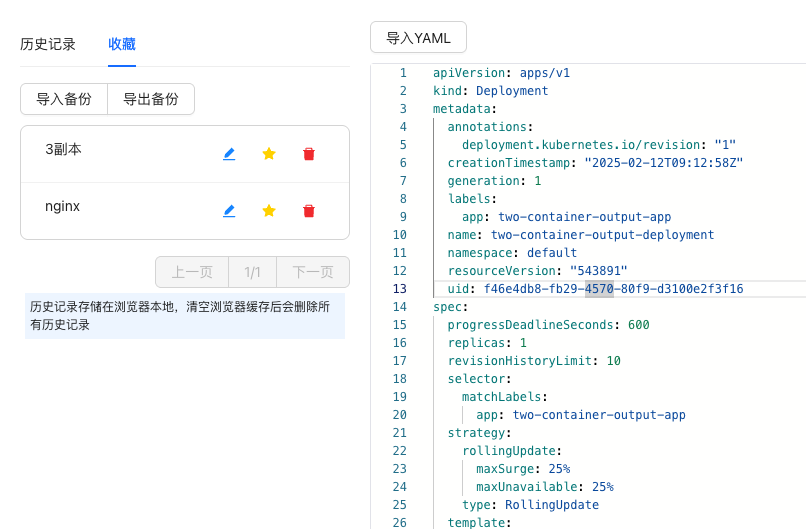The height and width of the screenshot is (529, 806).
Task: Go to next page 下一页
Action: click(x=313, y=272)
